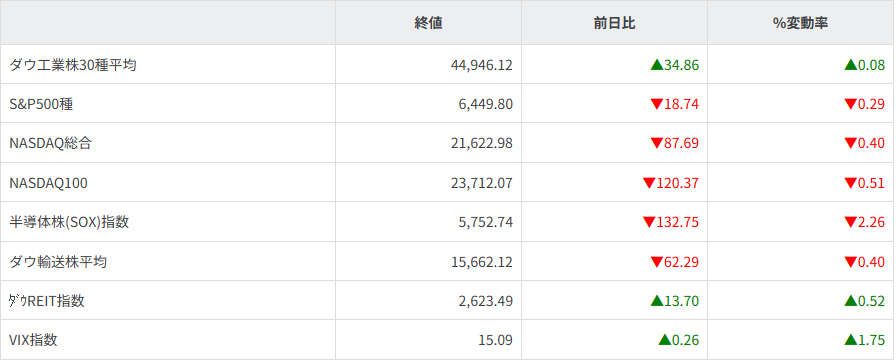Open the ダウREIT指数 row label
Viewport: 896px width, 363px height.
(47, 301)
